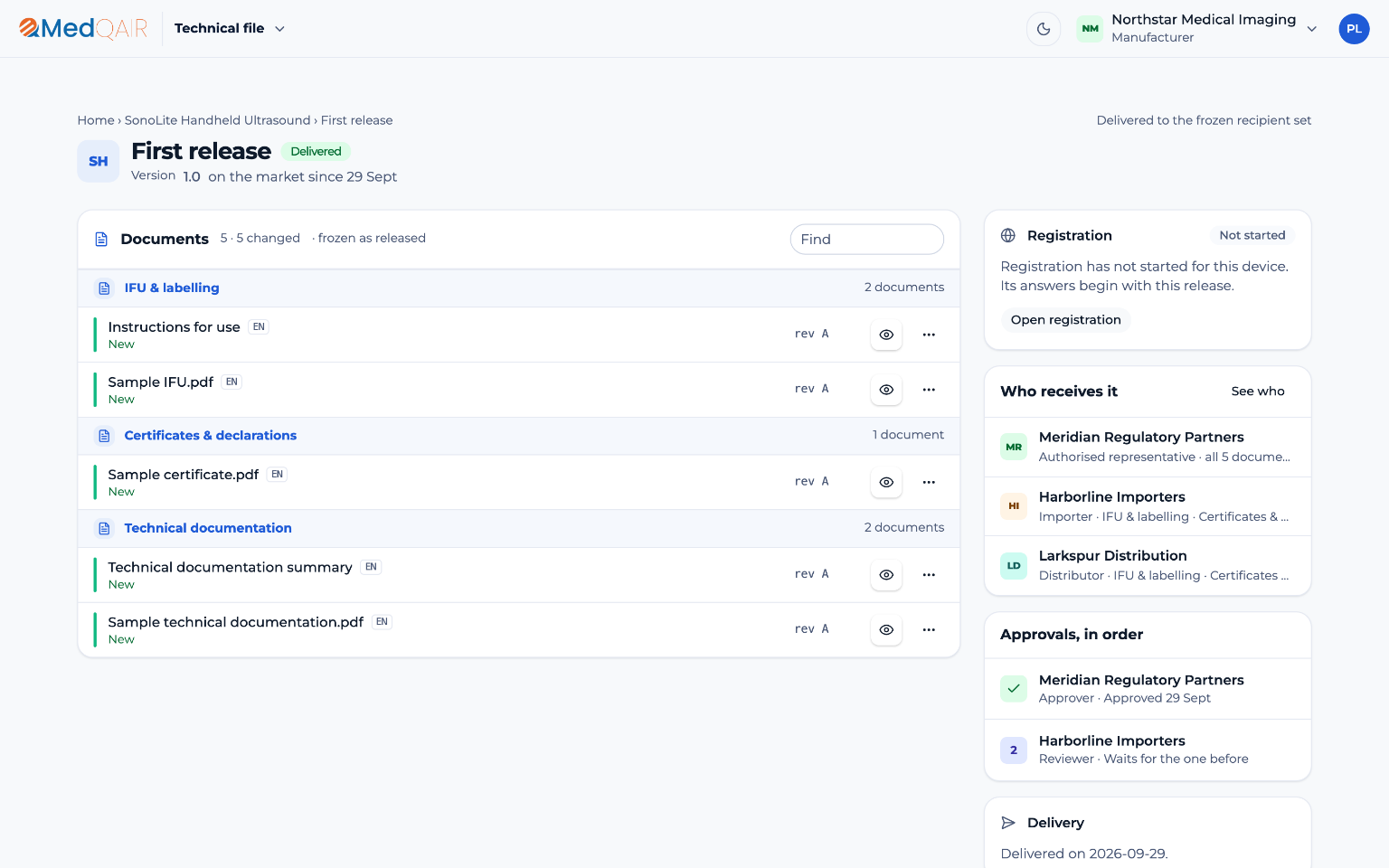Go to Home breadcrumb
Image resolution: width=1389 pixels, height=868 pixels.
(x=96, y=120)
